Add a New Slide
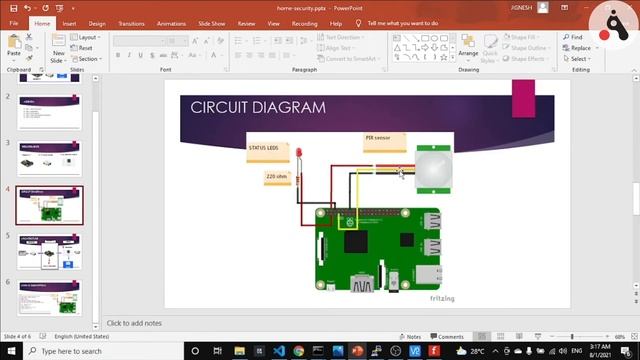This screenshot has height=360, width=640. 58,49
